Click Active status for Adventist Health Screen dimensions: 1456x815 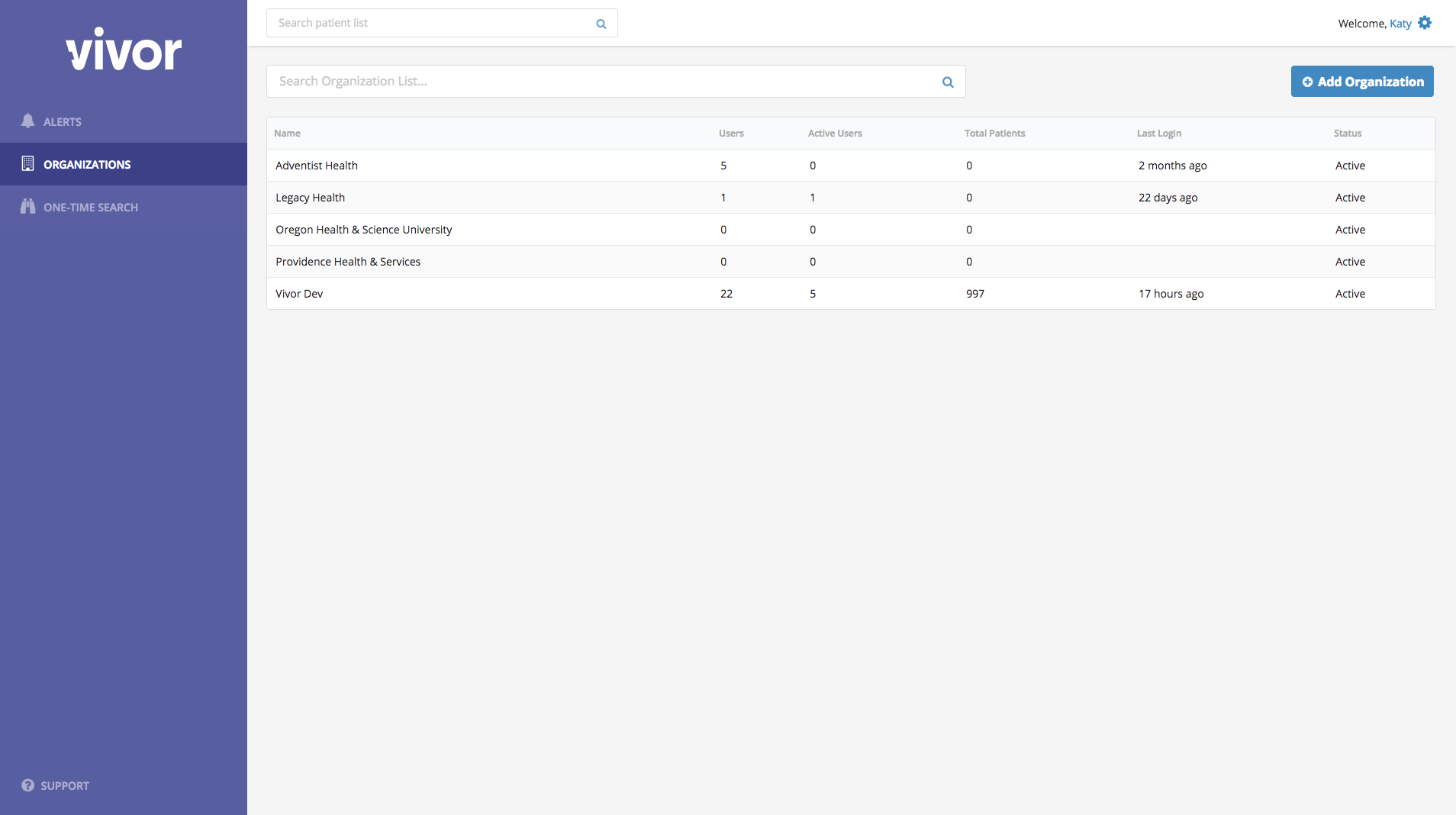pos(1350,166)
